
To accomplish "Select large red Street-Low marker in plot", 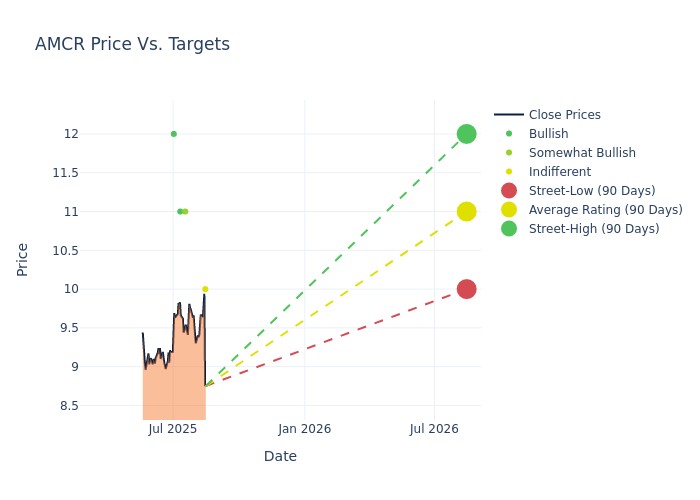I will (x=466, y=289).
